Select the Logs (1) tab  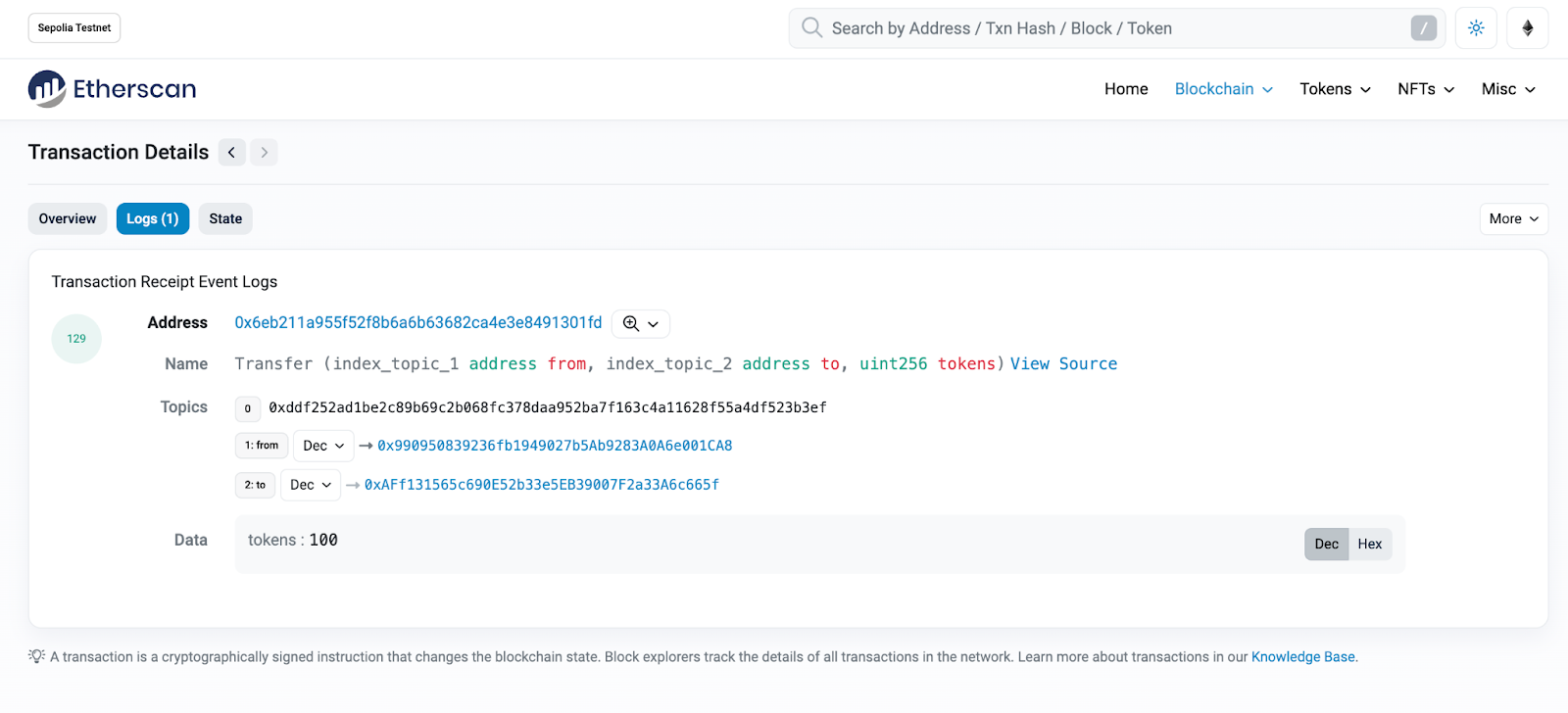click(x=153, y=218)
